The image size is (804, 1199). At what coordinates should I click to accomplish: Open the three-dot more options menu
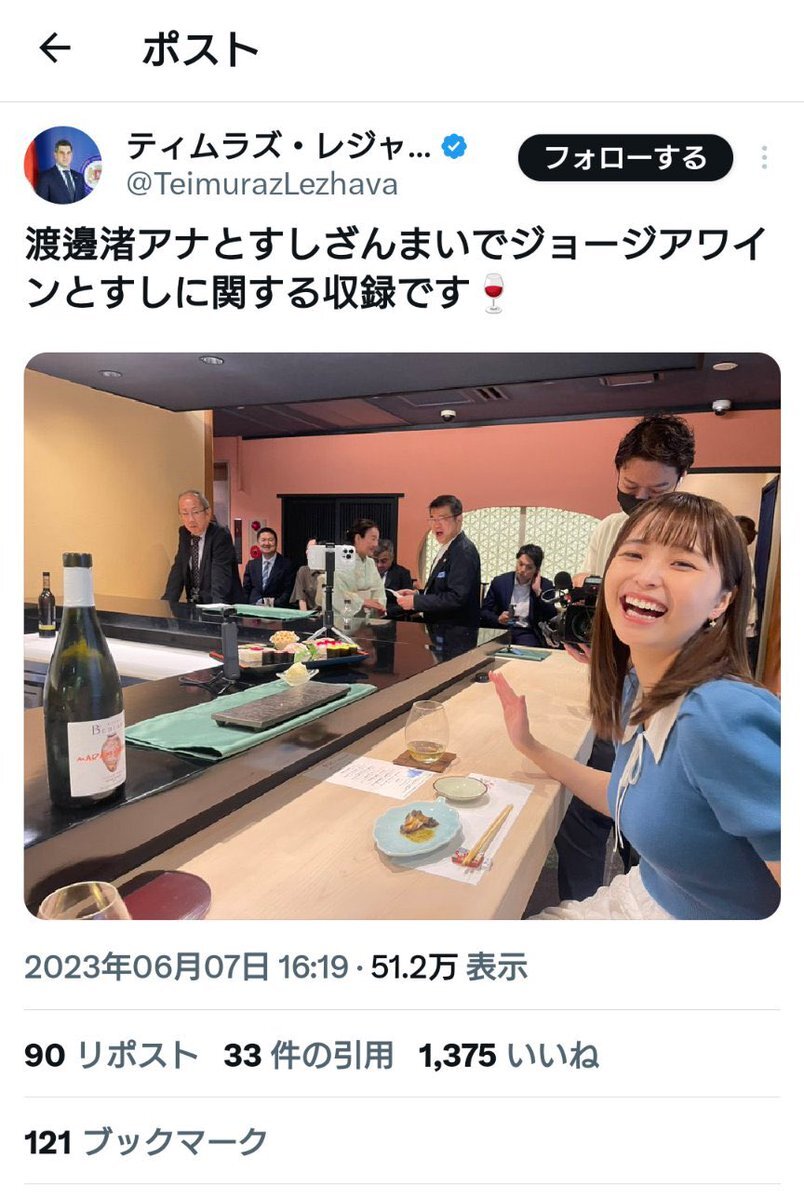pos(763,158)
